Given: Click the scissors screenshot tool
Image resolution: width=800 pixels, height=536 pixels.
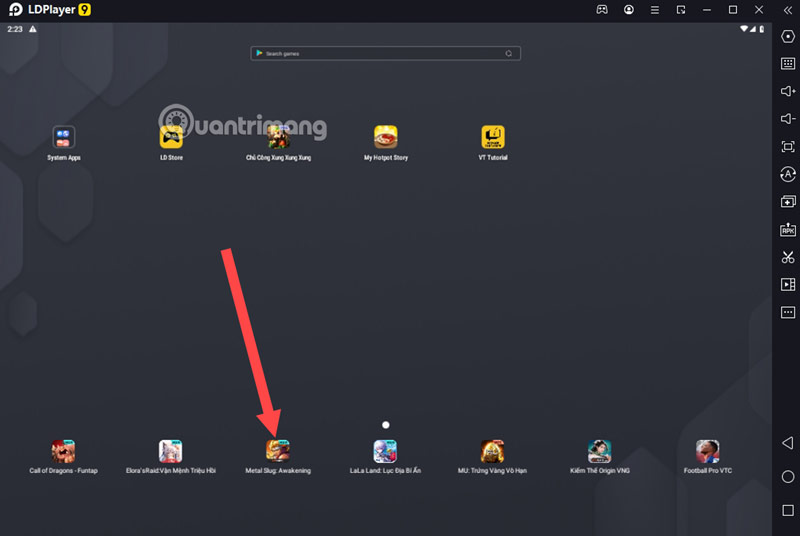Looking at the screenshot, I should (x=788, y=257).
